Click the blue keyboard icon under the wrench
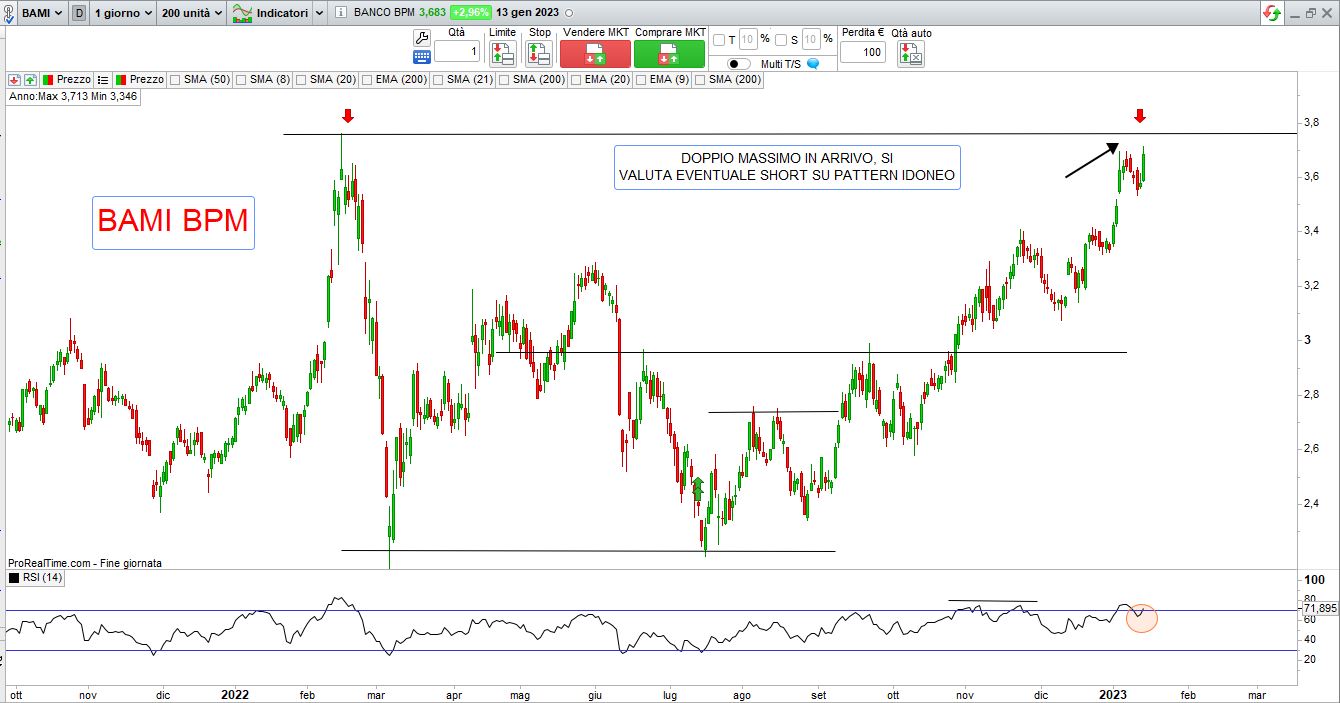The width and height of the screenshot is (1340, 703). click(421, 57)
